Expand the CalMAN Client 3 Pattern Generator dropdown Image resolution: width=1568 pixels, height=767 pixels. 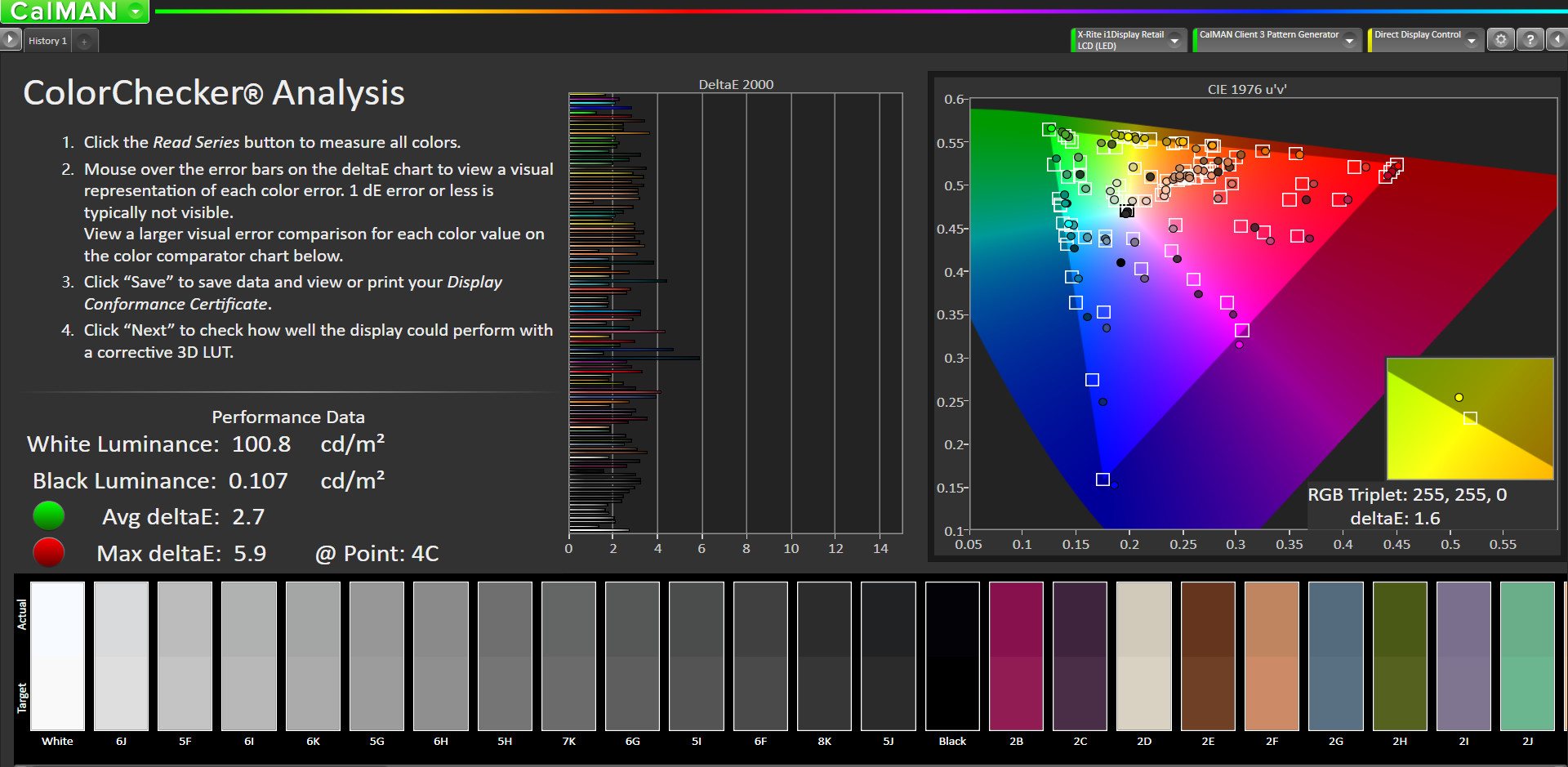pyautogui.click(x=1349, y=40)
